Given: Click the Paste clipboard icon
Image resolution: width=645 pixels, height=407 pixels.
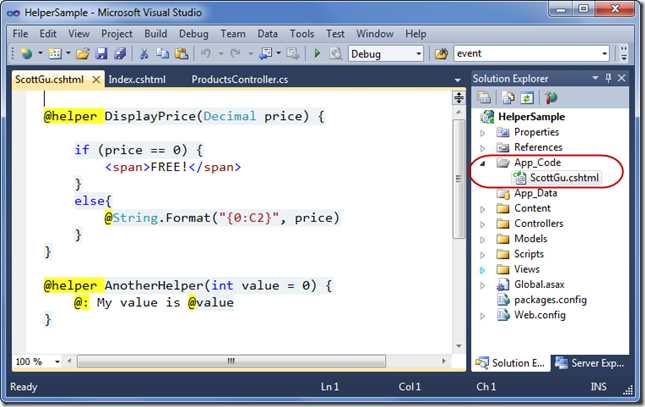Looking at the screenshot, I should (182, 53).
